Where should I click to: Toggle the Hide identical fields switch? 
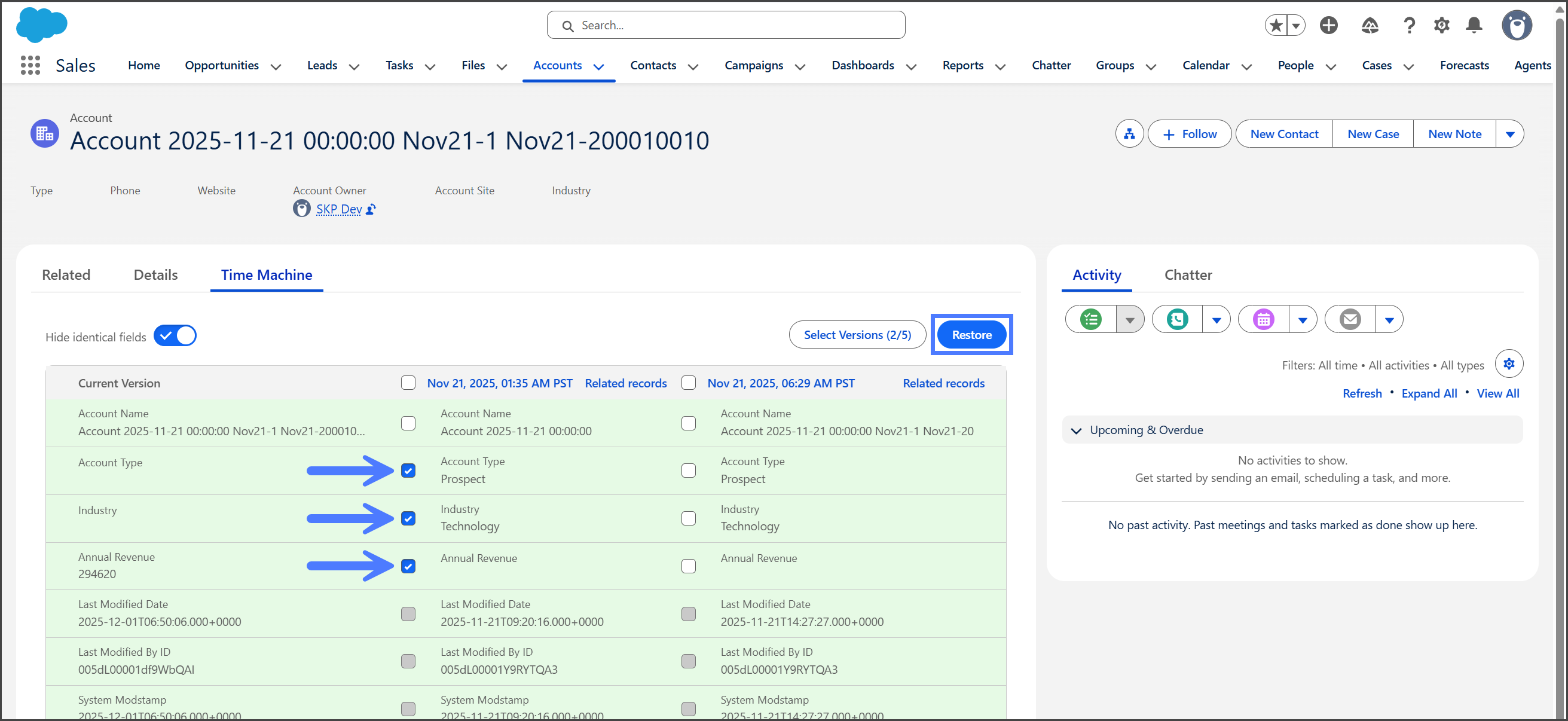(175, 336)
